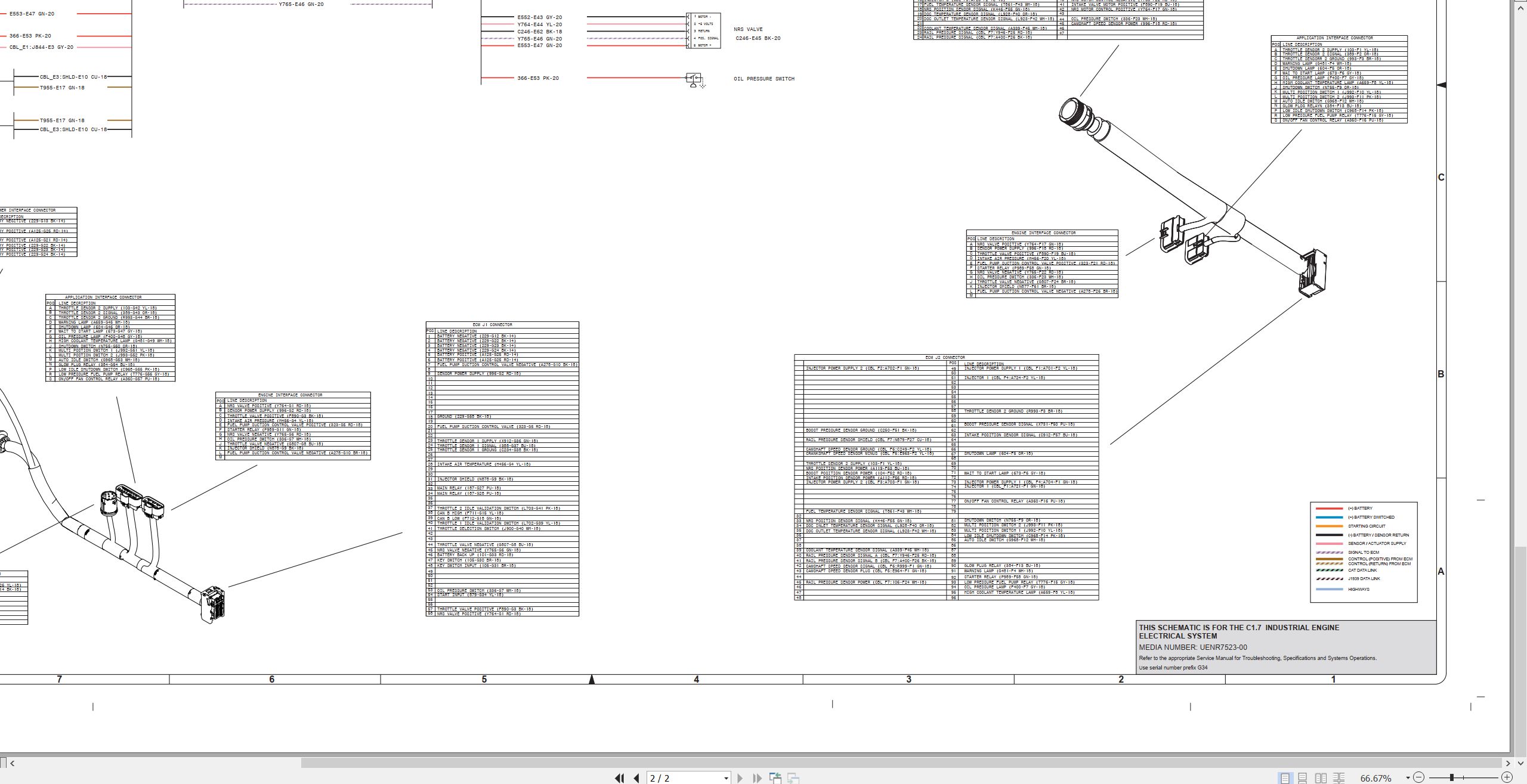Click the (+) BATTERY legend entry
This screenshot has width=1527, height=784.
tap(1360, 509)
